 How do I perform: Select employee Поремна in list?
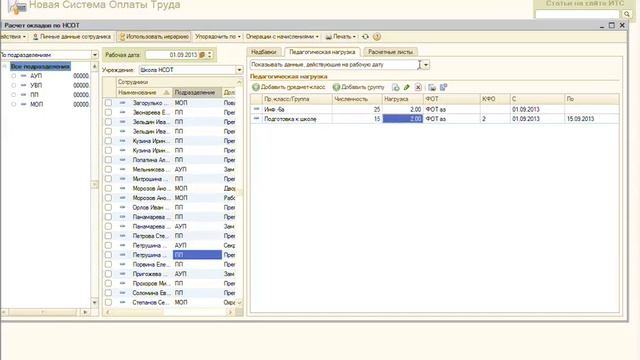click(150, 264)
